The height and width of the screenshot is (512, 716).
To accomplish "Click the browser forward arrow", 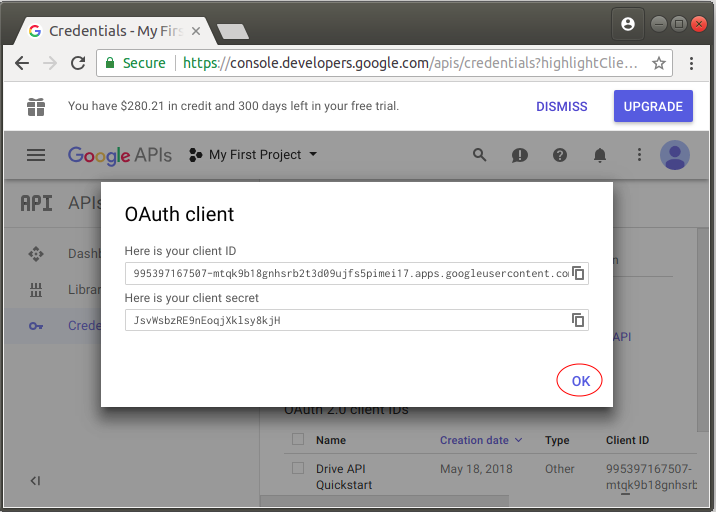I will (50, 63).
